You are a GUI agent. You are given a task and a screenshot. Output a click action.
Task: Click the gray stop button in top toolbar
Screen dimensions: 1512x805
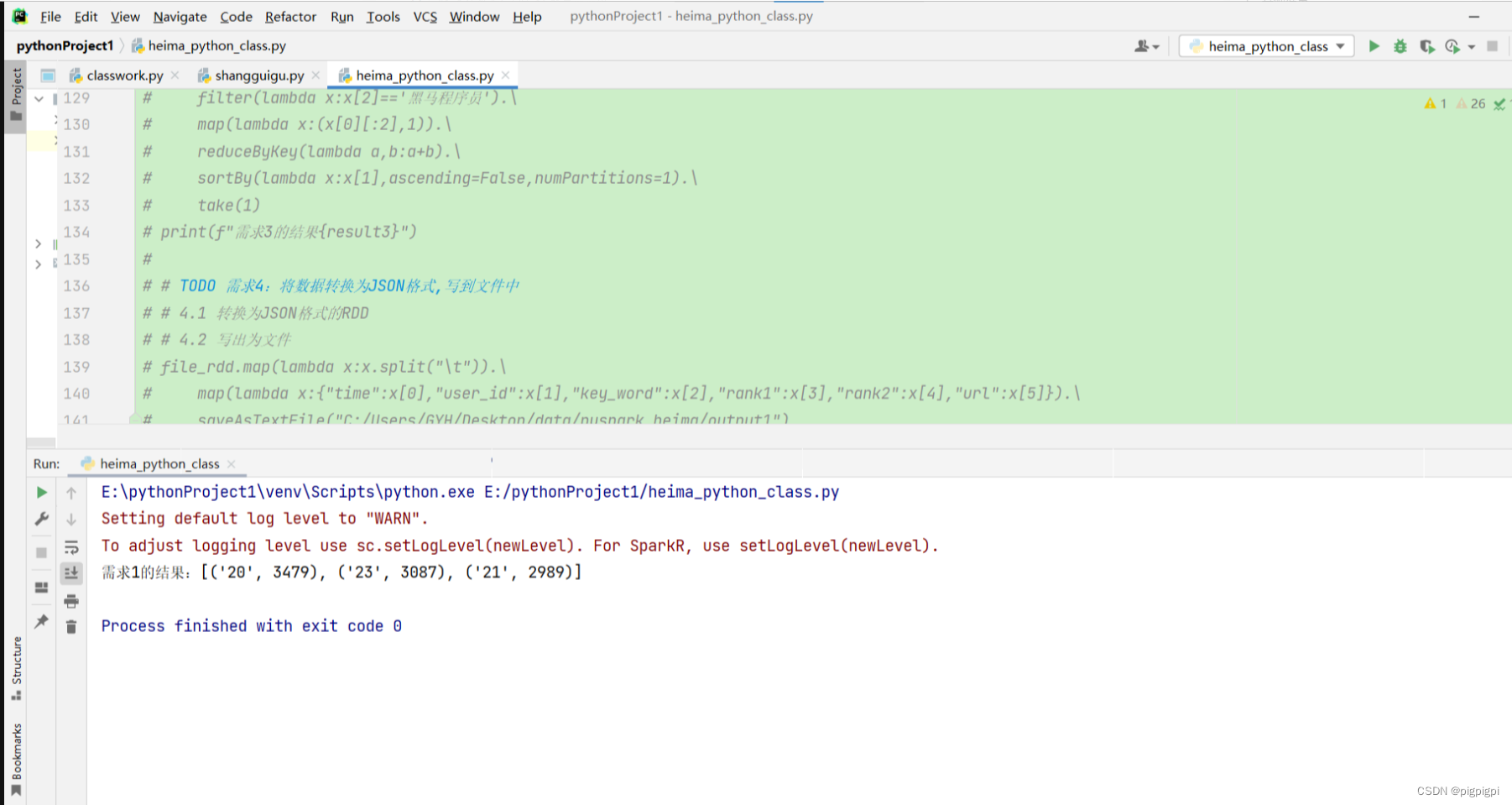click(1492, 46)
